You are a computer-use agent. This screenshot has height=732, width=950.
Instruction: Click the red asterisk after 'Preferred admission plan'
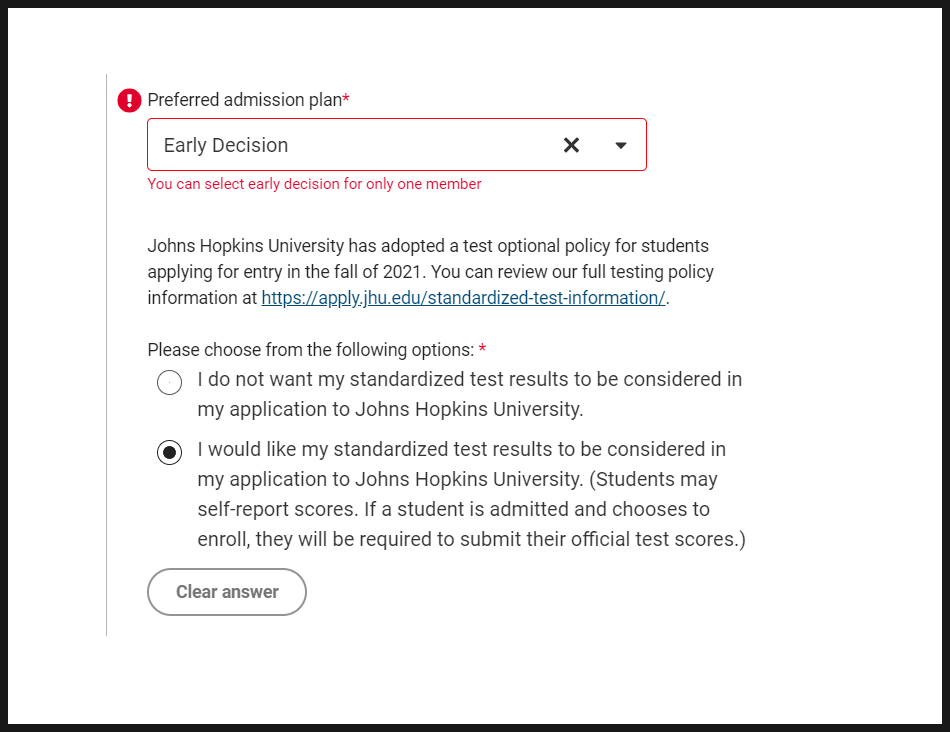(x=346, y=98)
